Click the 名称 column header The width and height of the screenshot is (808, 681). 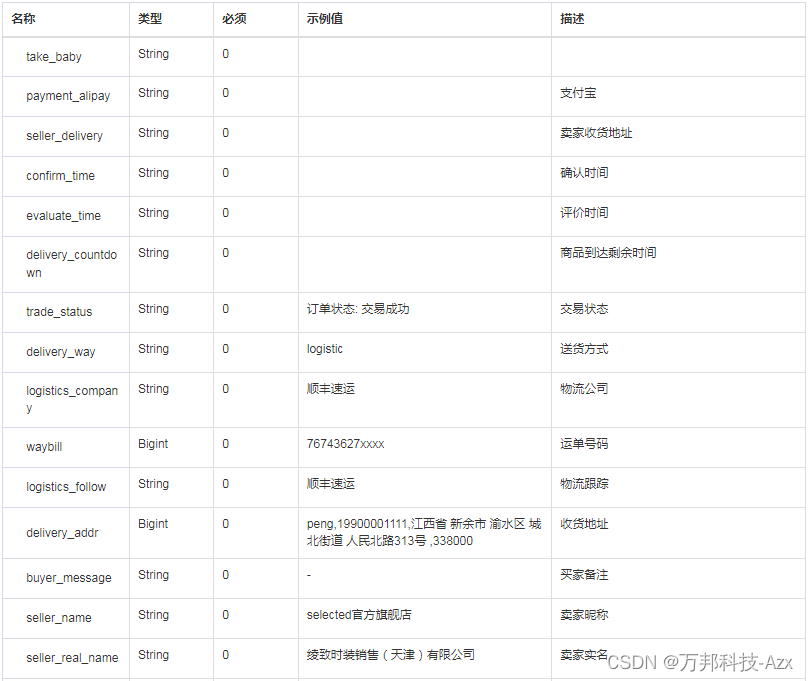pyautogui.click(x=23, y=19)
